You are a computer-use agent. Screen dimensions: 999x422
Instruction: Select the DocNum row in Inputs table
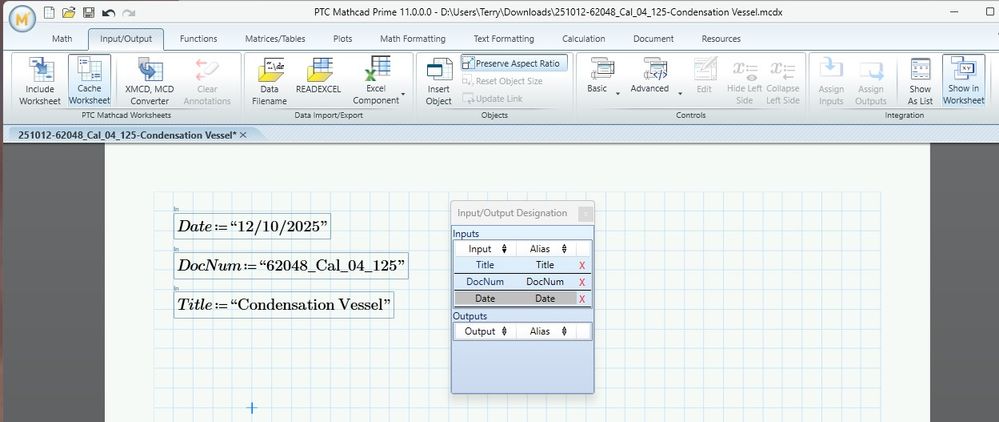522,282
